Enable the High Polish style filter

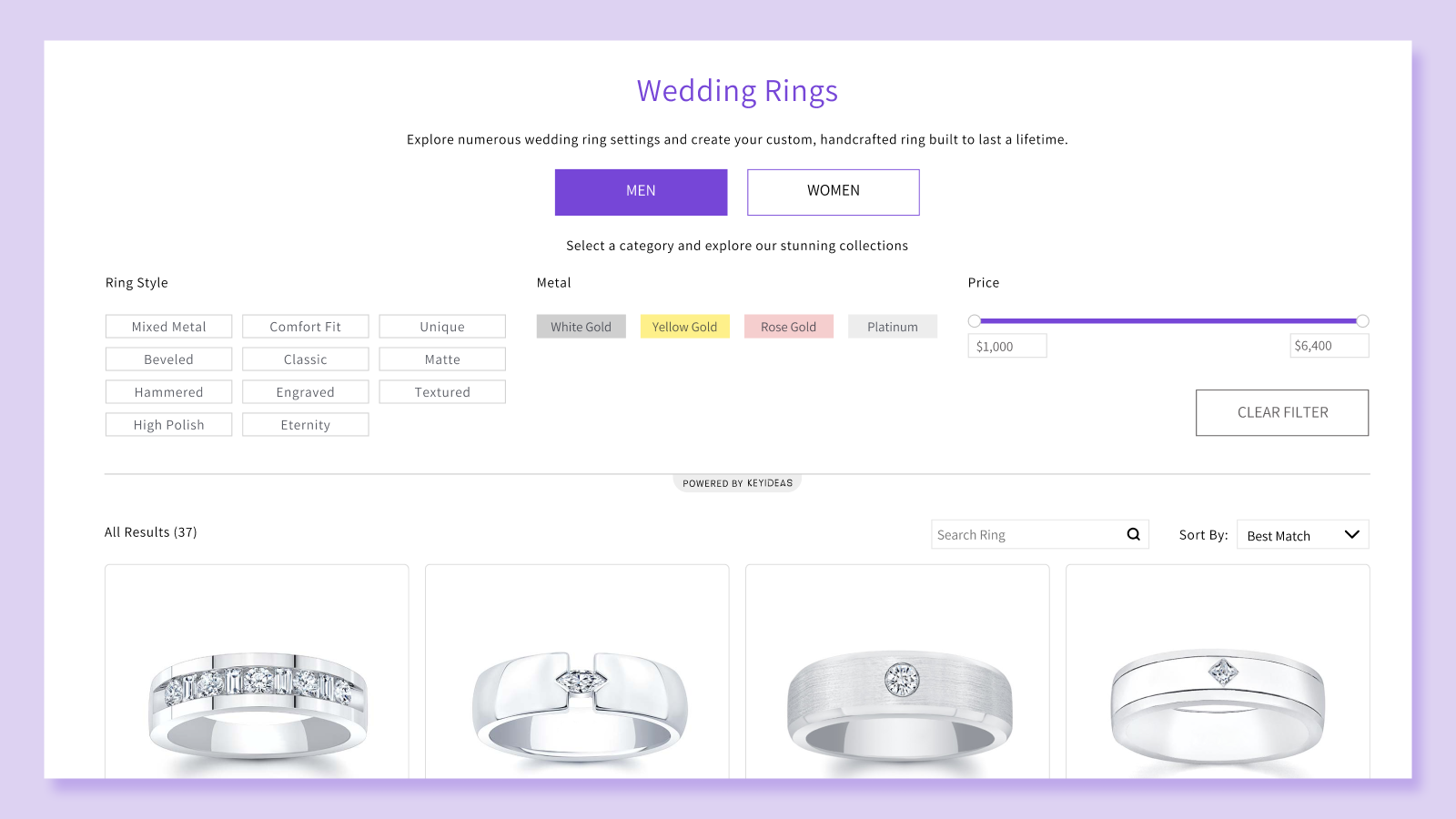coord(168,424)
